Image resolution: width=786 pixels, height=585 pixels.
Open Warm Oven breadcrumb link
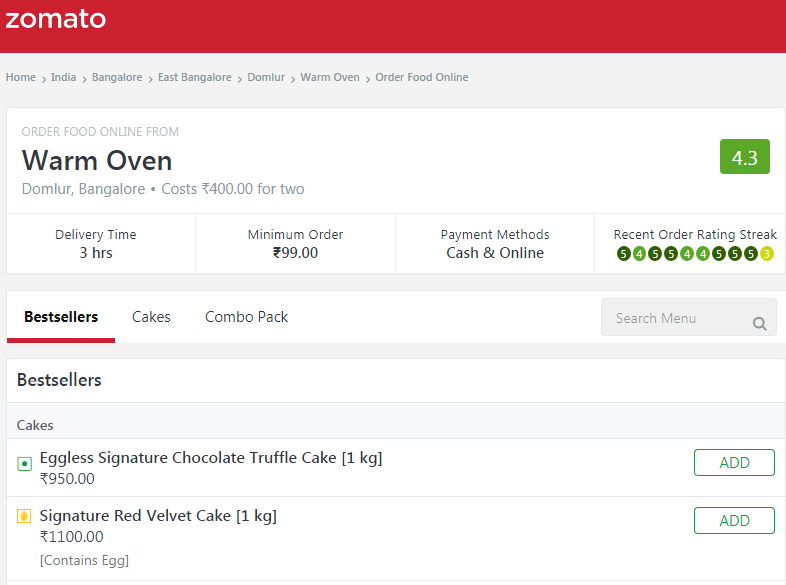click(x=330, y=77)
